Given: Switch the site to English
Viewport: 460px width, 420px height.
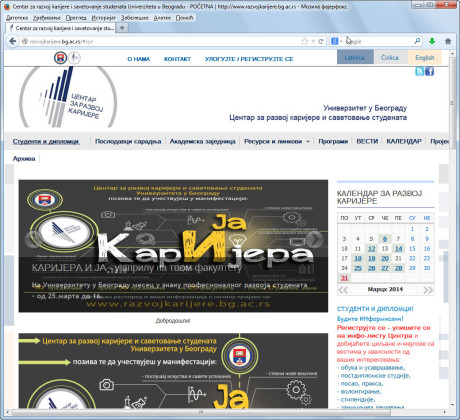Looking at the screenshot, I should coord(425,57).
